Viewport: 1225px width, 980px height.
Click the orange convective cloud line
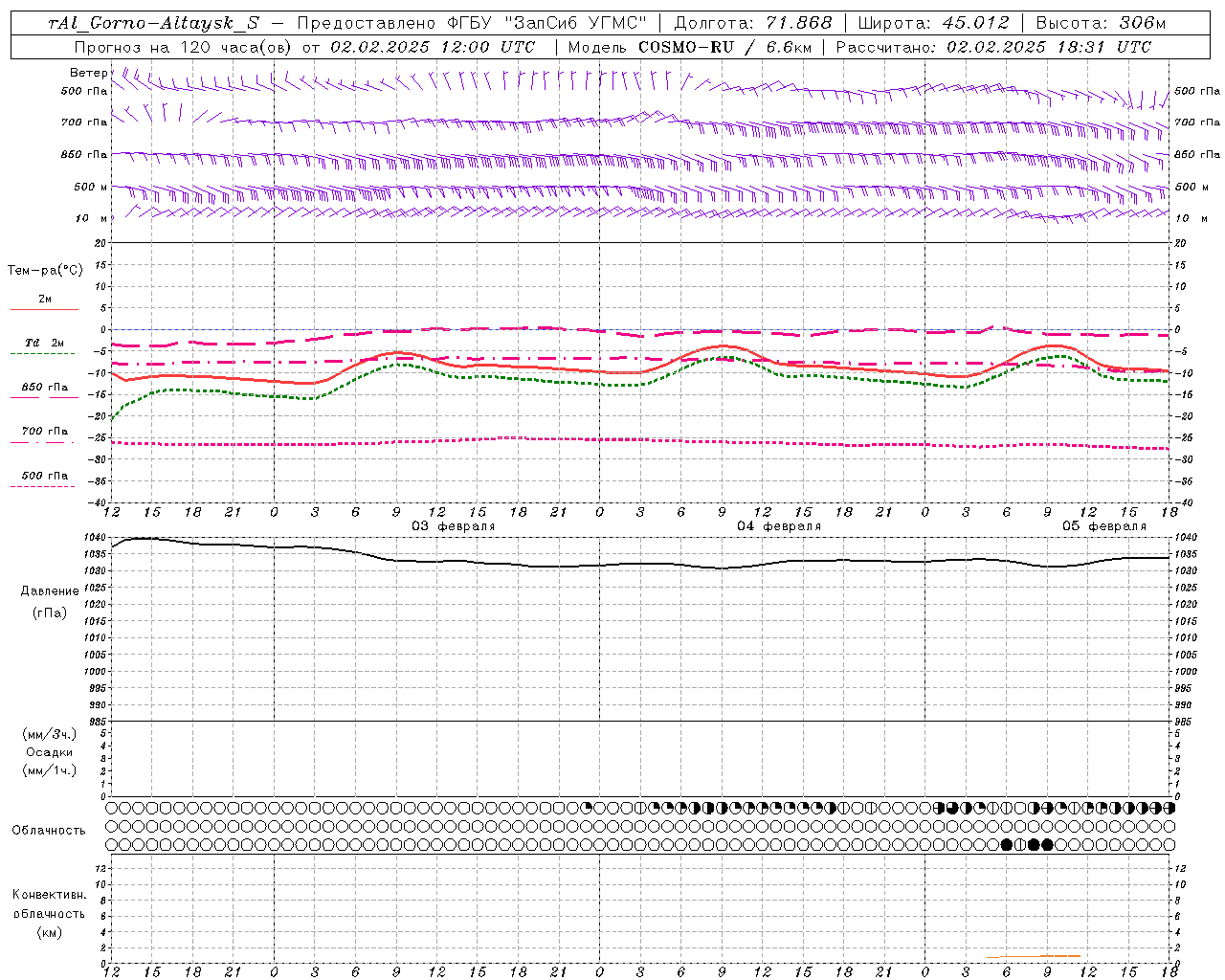coord(1034,956)
